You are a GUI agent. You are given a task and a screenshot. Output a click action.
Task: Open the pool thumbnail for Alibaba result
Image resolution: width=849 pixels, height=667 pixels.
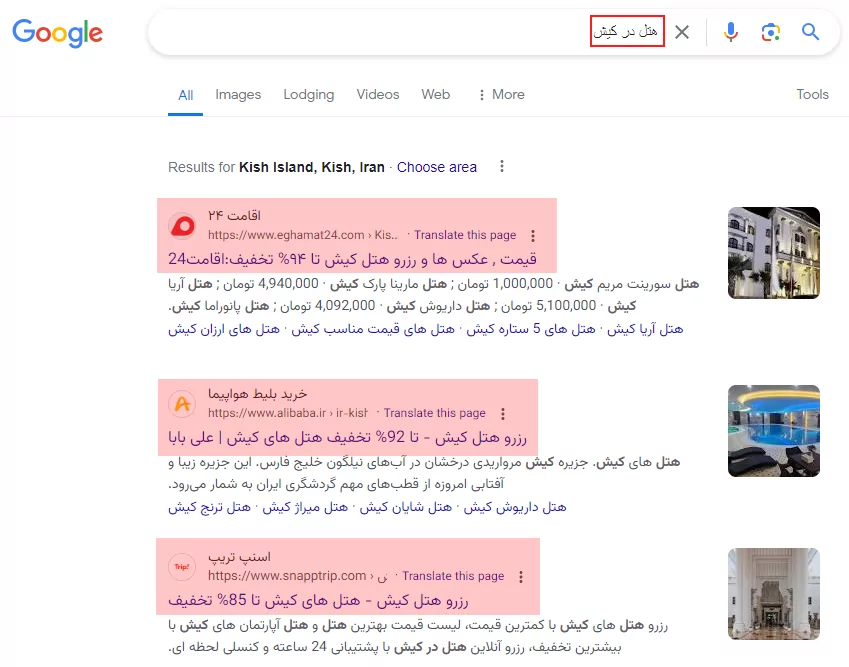(x=773, y=432)
